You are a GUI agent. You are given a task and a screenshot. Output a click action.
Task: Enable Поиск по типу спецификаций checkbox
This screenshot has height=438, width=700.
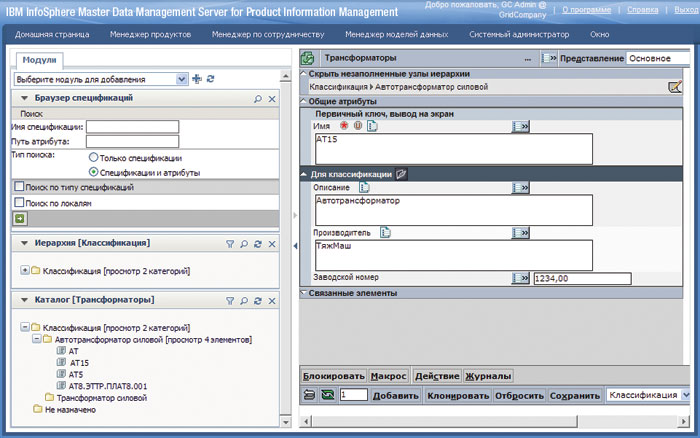[x=19, y=186]
